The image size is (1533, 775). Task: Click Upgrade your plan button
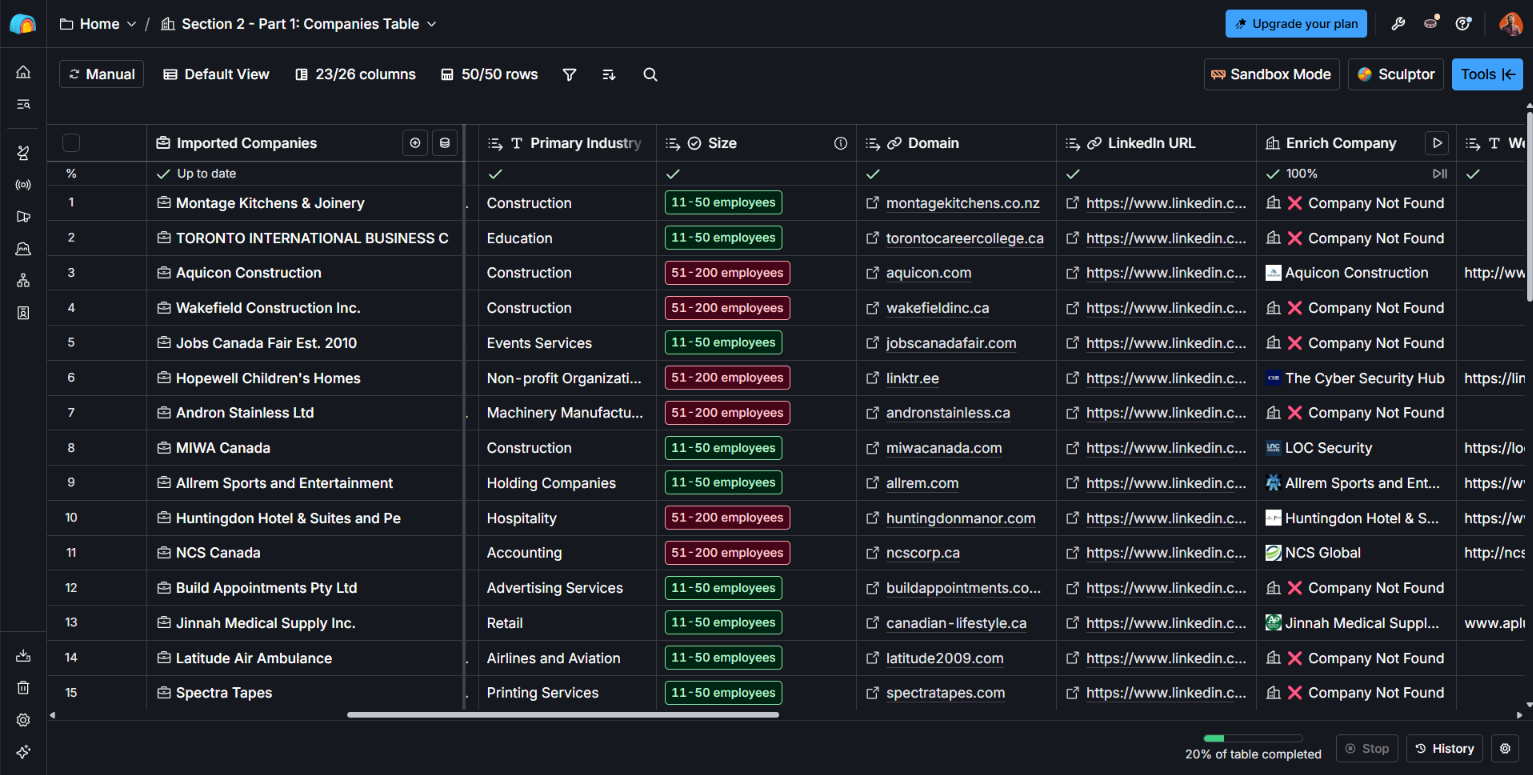pos(1296,24)
